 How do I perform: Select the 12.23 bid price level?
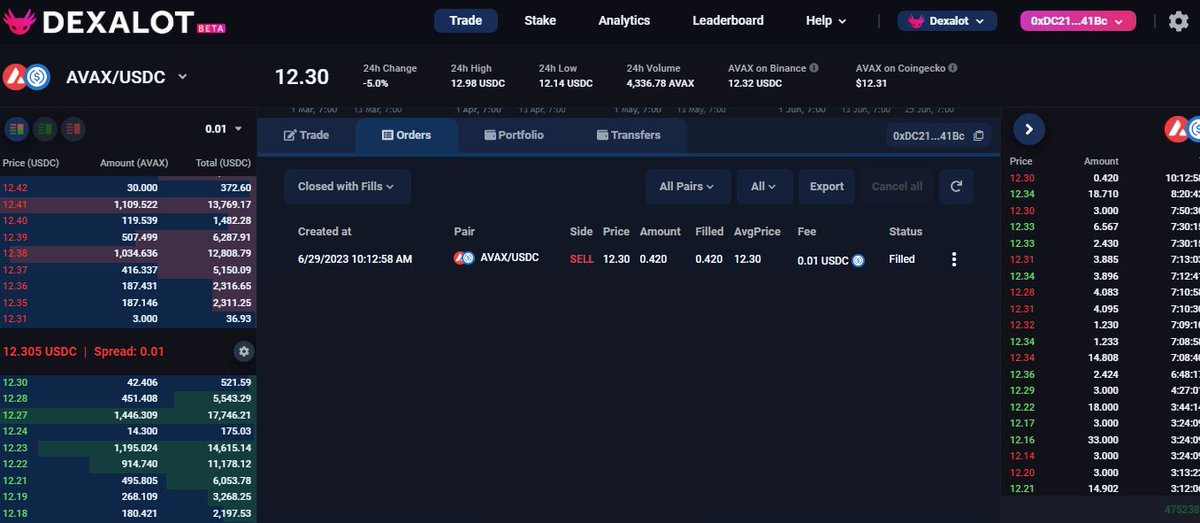[x=128, y=447]
